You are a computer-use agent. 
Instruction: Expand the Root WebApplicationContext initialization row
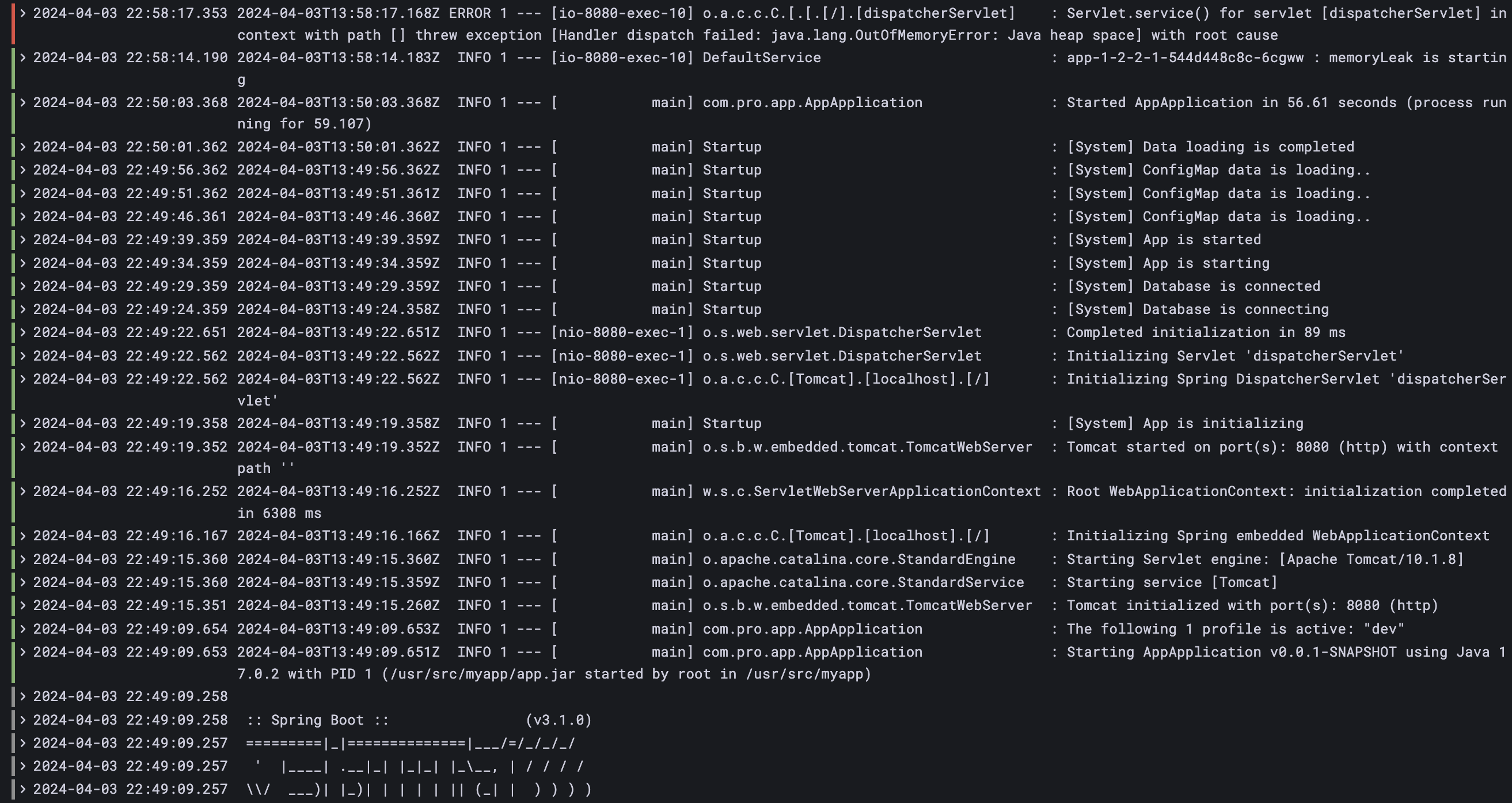pyautogui.click(x=23, y=491)
